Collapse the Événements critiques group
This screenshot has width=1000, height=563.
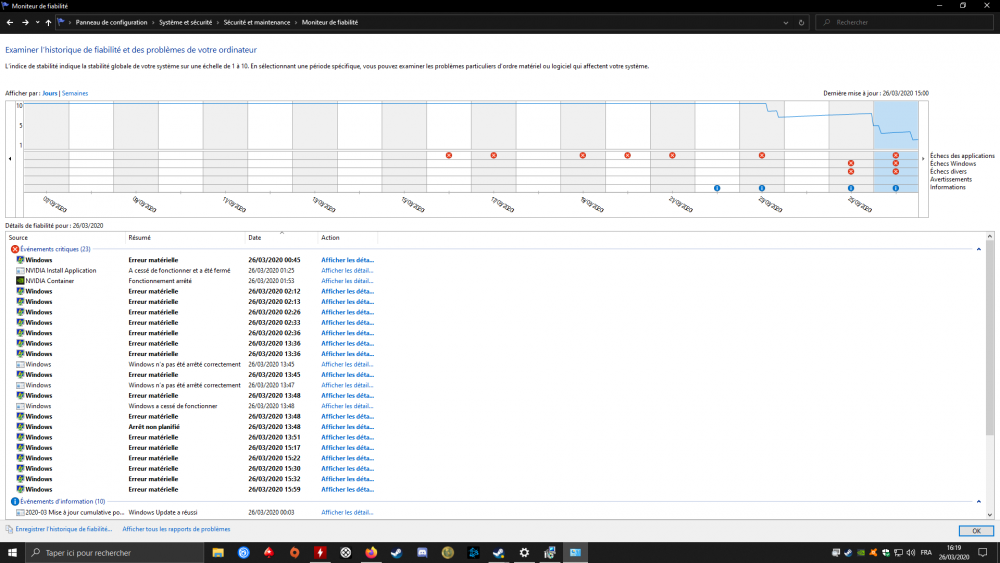tap(980, 249)
